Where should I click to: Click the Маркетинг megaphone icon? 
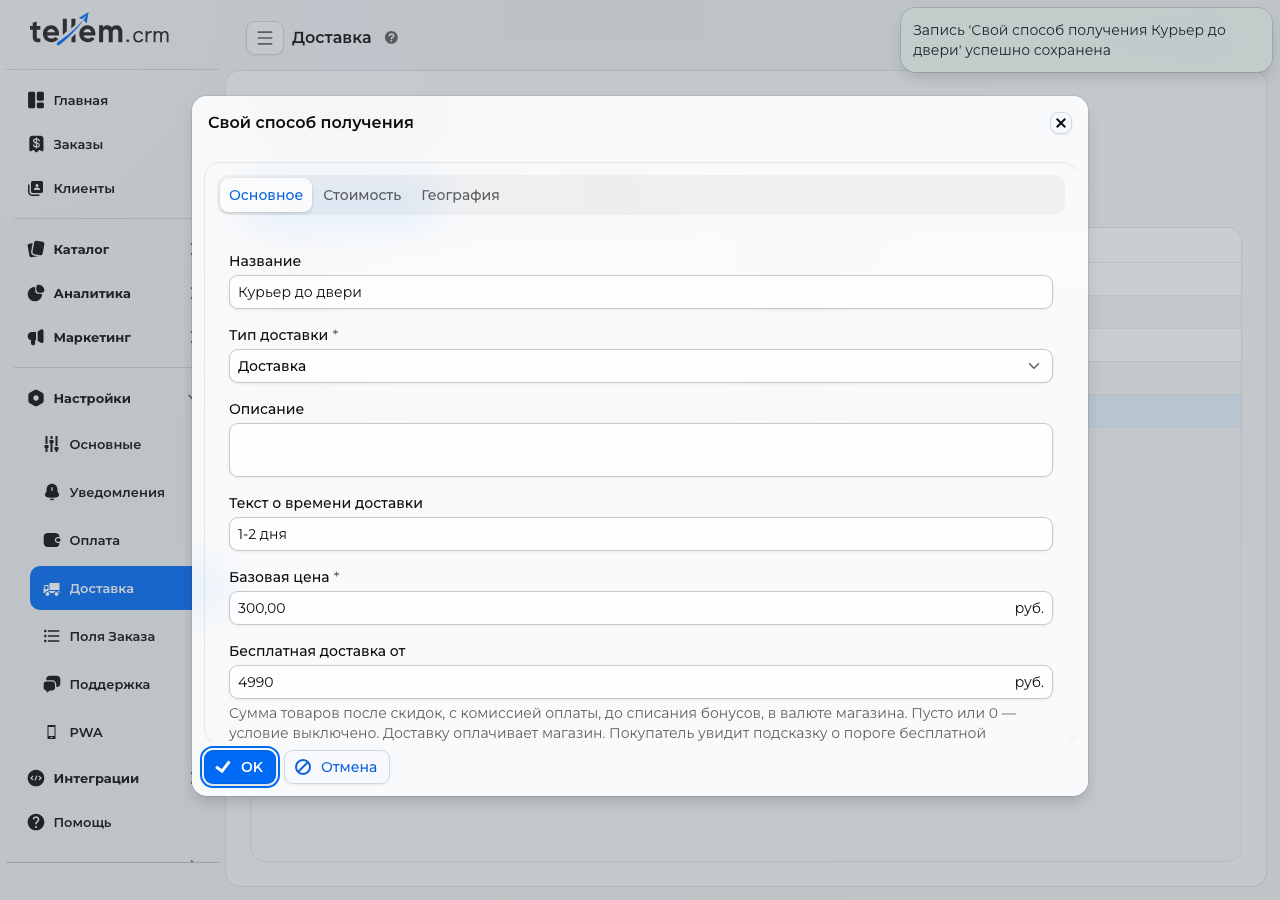[x=36, y=337]
